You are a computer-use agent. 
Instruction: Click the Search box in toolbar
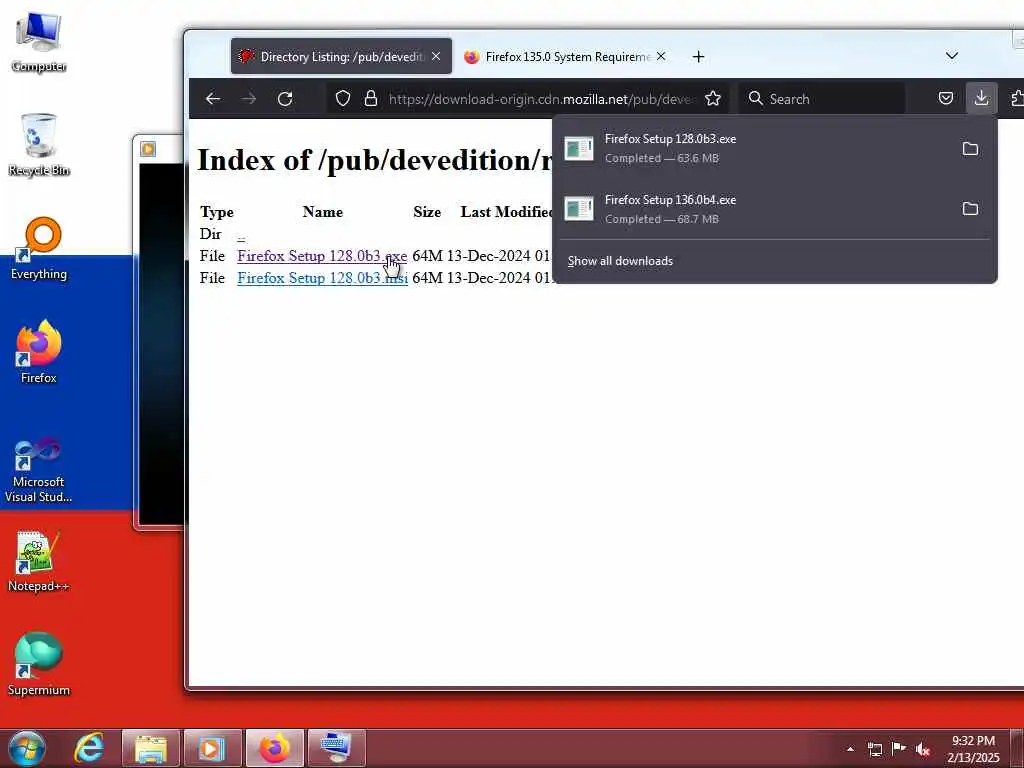pyautogui.click(x=822, y=99)
